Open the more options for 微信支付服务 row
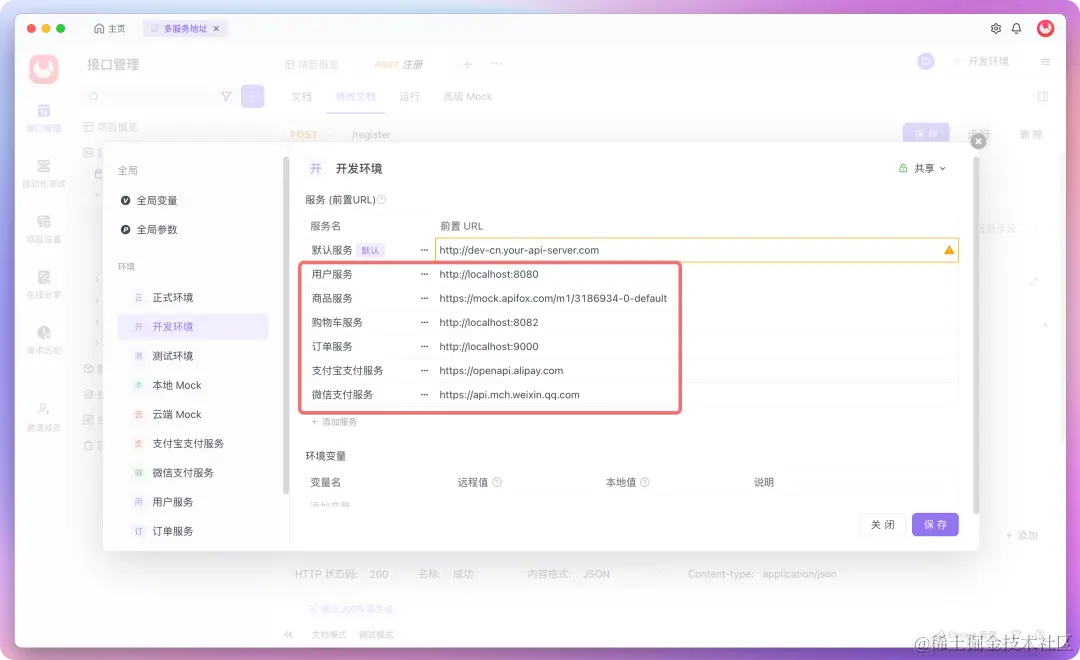This screenshot has width=1080, height=660. click(x=424, y=395)
